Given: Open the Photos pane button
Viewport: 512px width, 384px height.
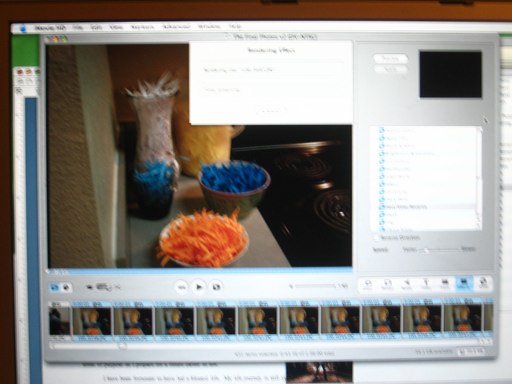Looking at the screenshot, I should click(387, 285).
